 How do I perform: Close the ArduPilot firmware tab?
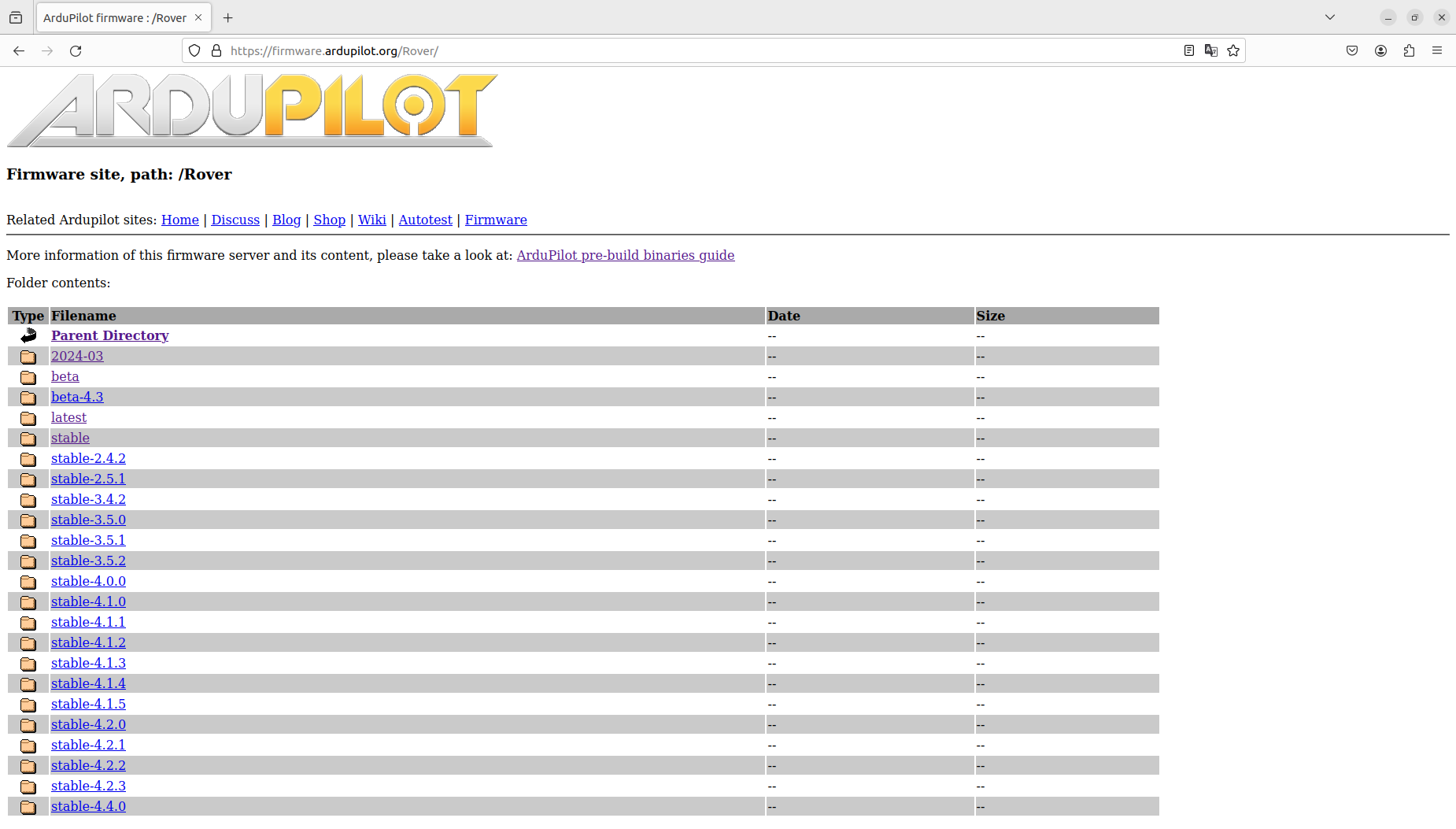click(198, 17)
